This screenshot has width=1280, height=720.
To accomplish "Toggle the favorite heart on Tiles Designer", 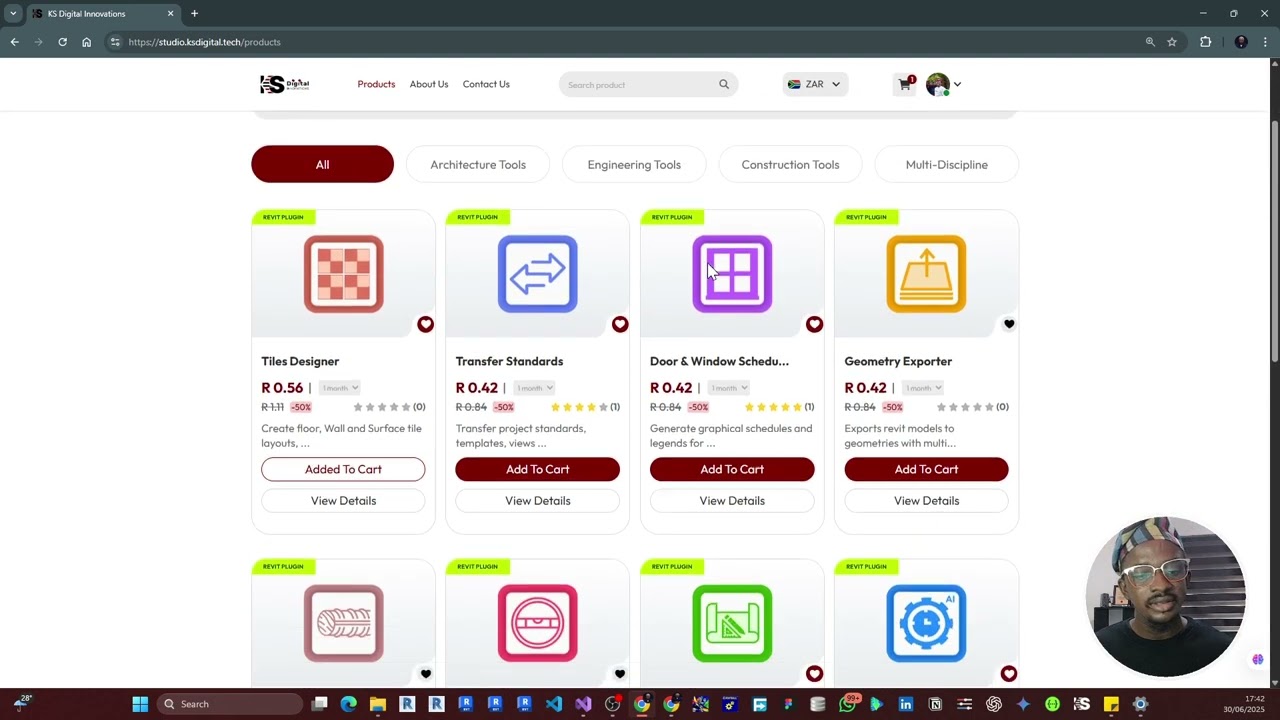I will [x=425, y=324].
